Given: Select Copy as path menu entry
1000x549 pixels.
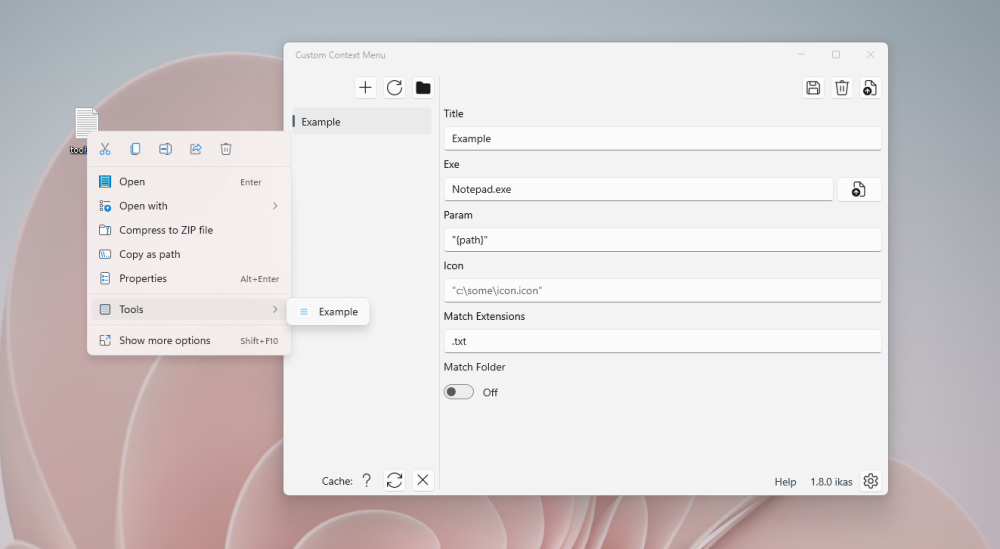Looking at the screenshot, I should (189, 254).
